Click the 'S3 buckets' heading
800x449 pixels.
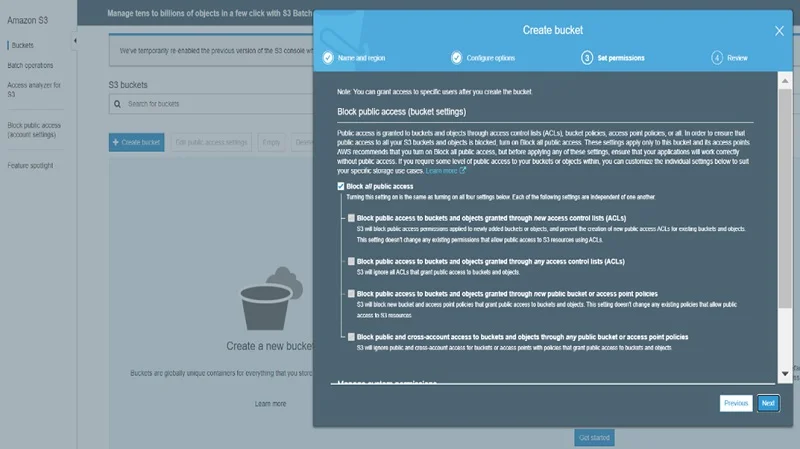click(x=128, y=85)
